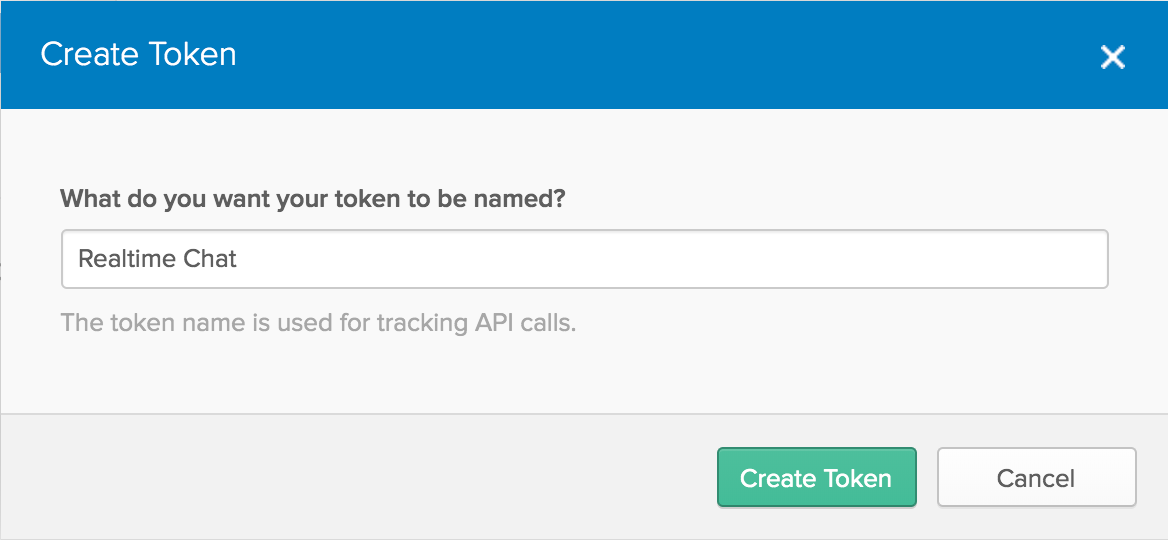Click the light body area below the helper text
This screenshot has width=1168, height=540.
coord(584,375)
